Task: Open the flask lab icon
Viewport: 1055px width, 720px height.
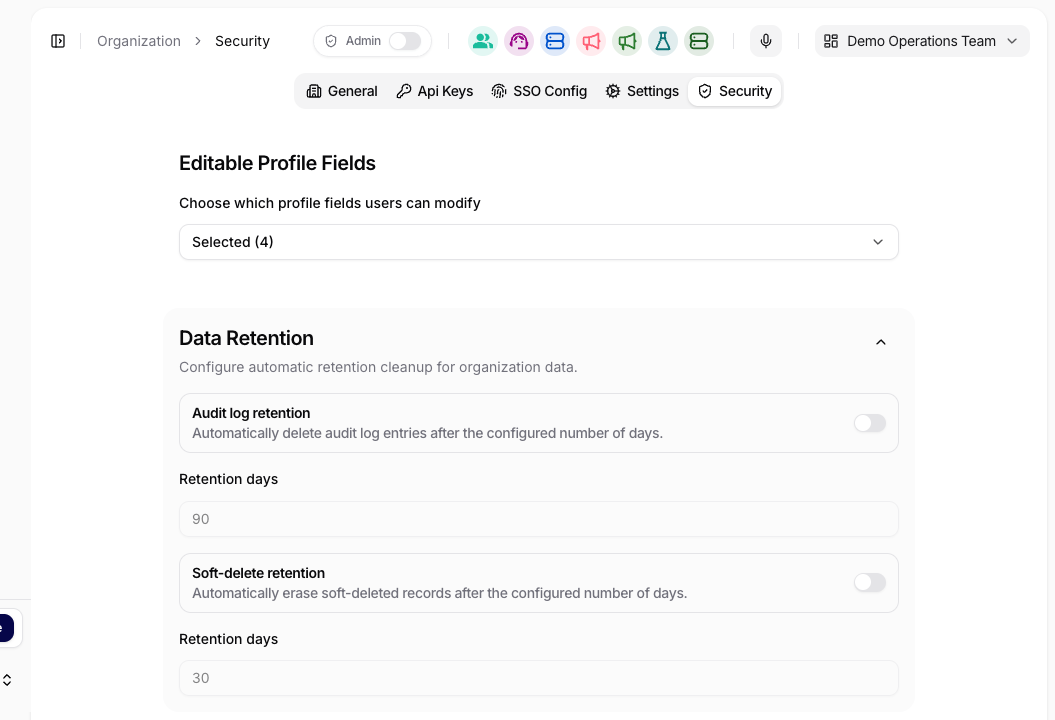Action: click(x=663, y=41)
